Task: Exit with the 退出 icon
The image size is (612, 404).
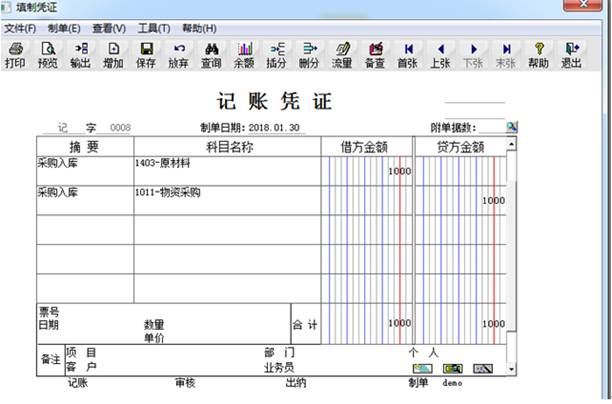Action: pos(571,55)
